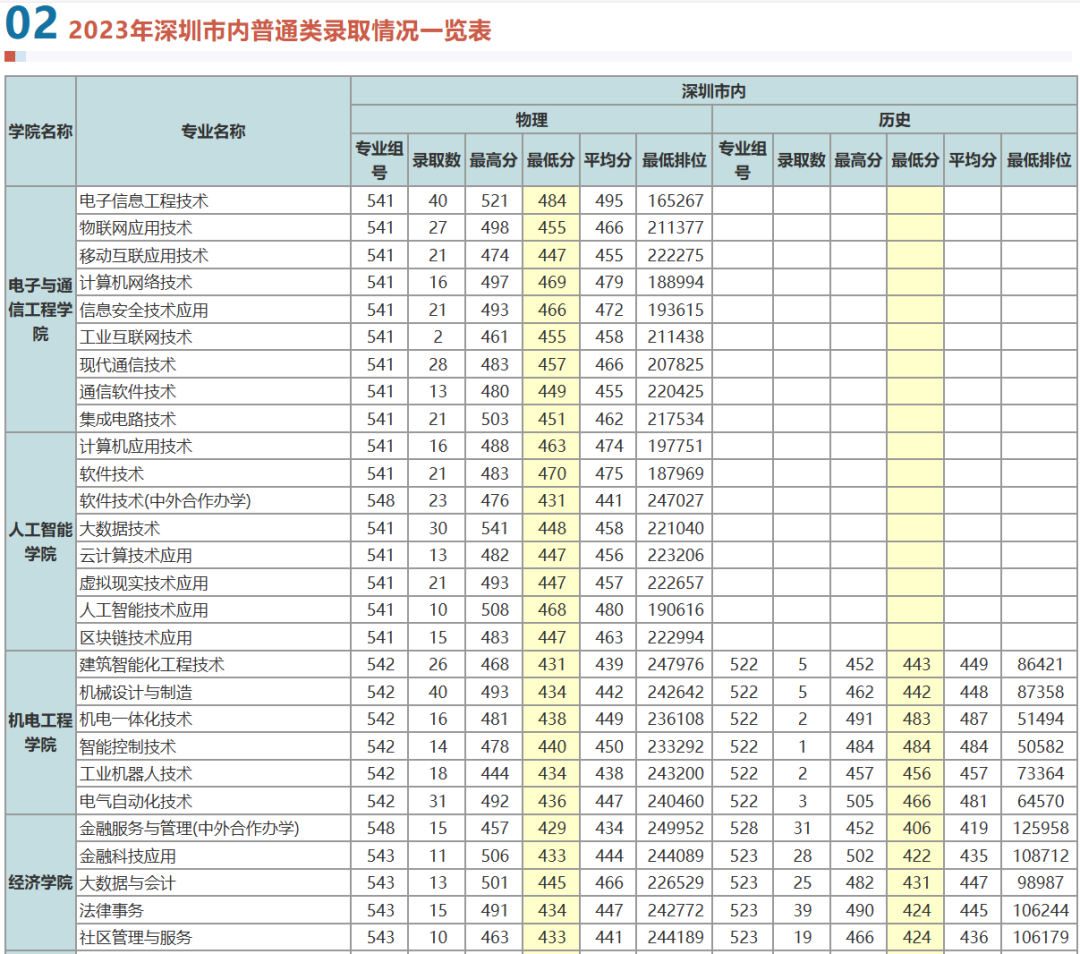Click 电子与通信工程学院 college cell
This screenshot has width=1080, height=954.
[x=41, y=309]
